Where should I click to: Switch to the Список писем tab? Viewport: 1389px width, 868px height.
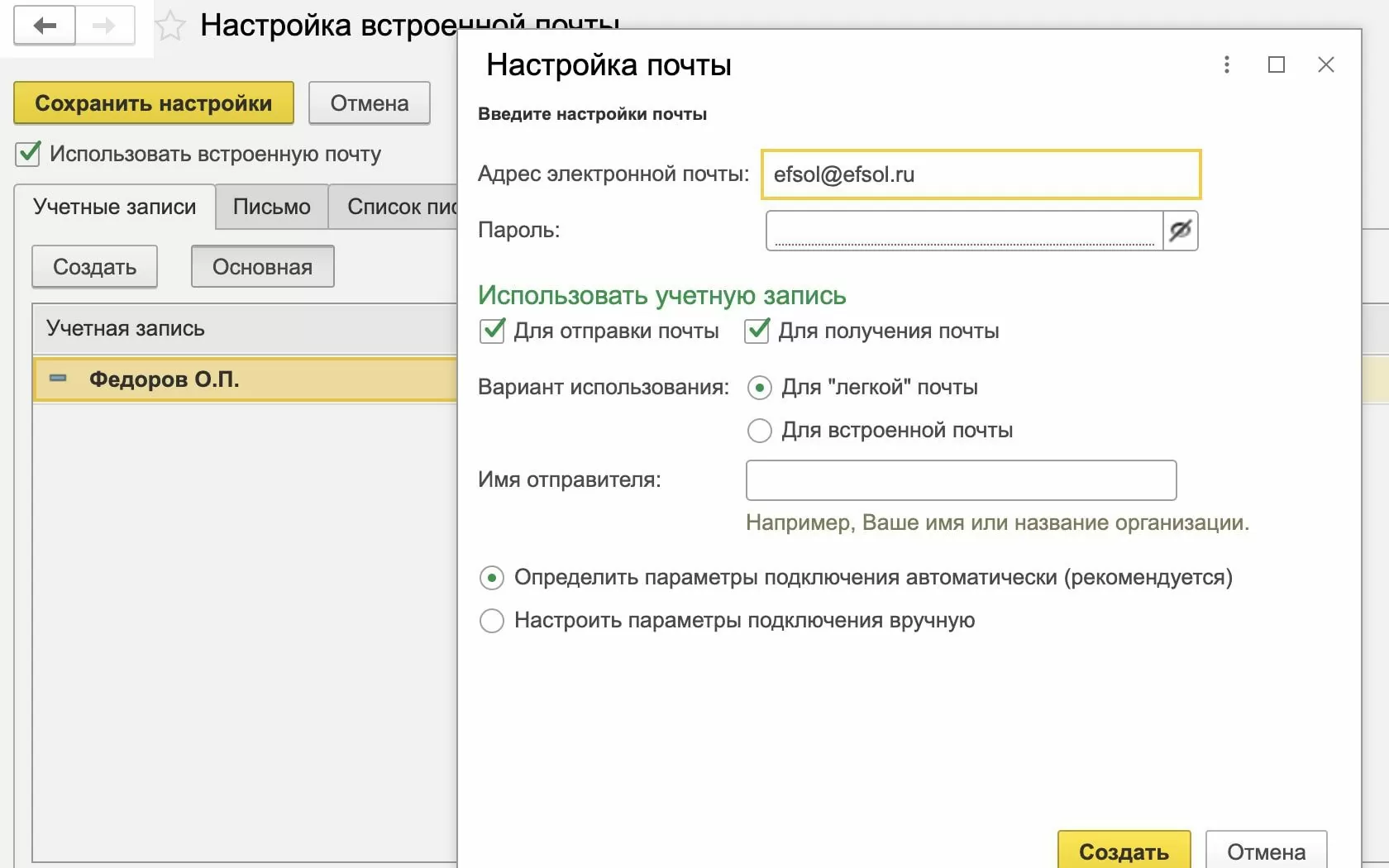(x=394, y=207)
